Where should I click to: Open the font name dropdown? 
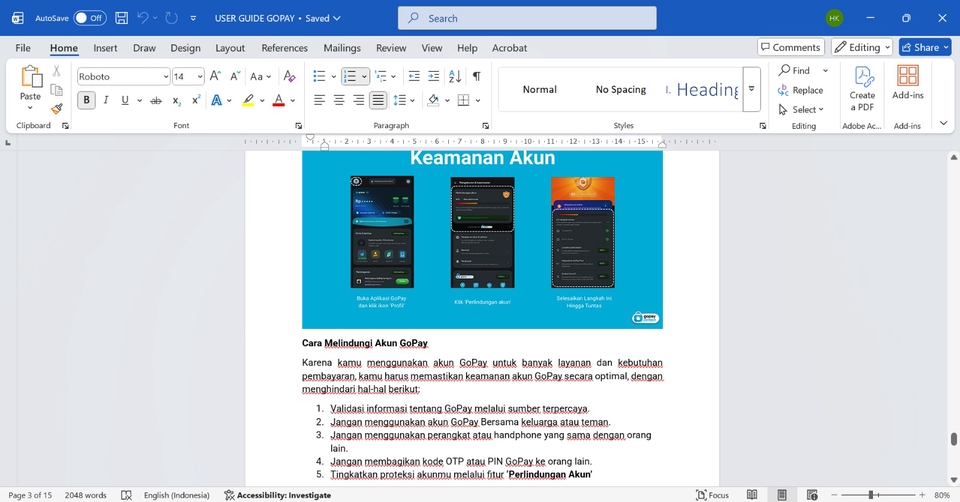pyautogui.click(x=165, y=77)
